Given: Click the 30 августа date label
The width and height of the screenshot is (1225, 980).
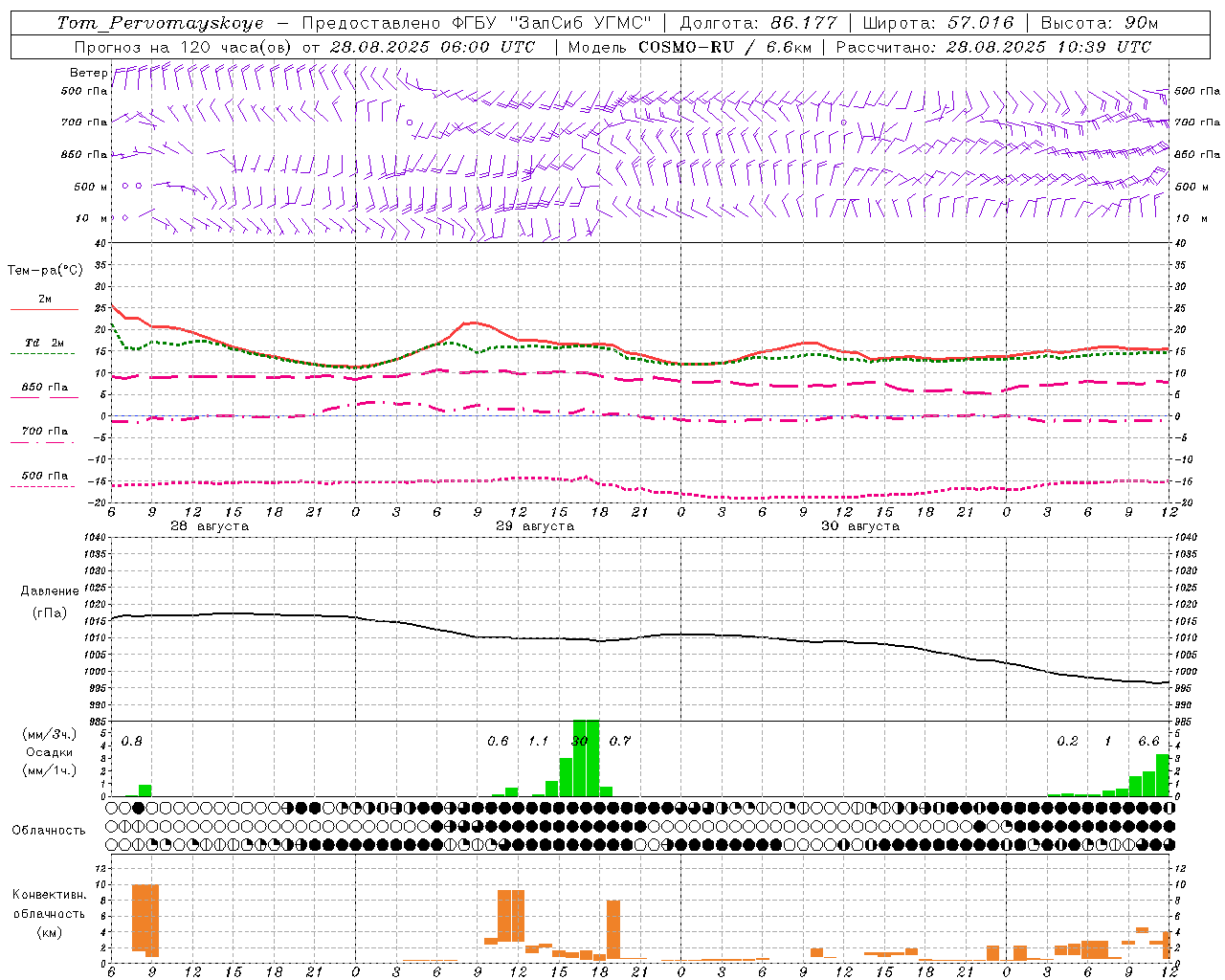Looking at the screenshot, I should coord(860,526).
